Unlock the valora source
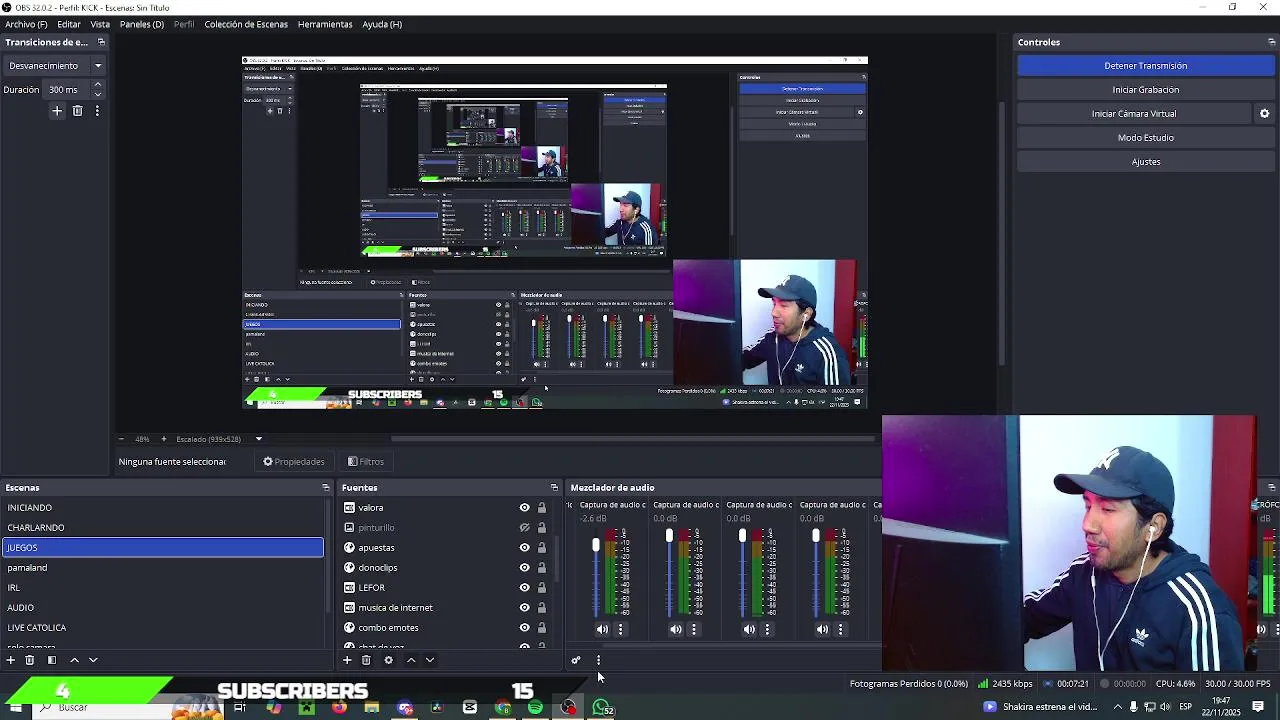This screenshot has height=720, width=1280. (x=542, y=508)
